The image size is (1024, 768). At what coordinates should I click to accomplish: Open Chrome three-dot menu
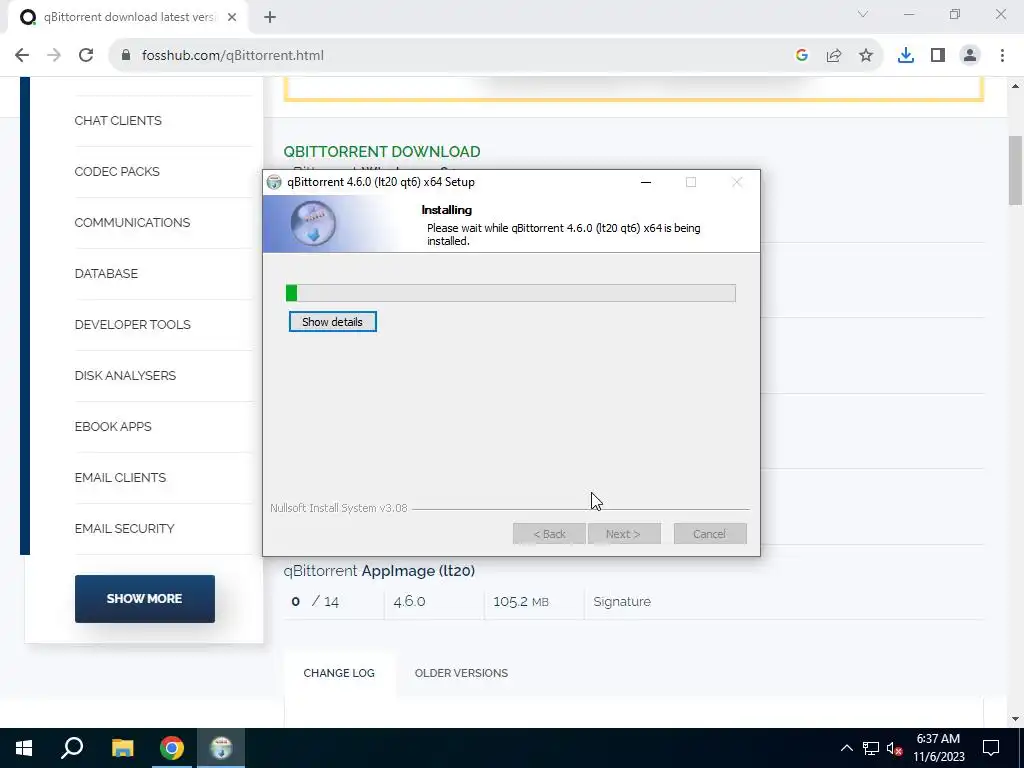[x=1002, y=56]
